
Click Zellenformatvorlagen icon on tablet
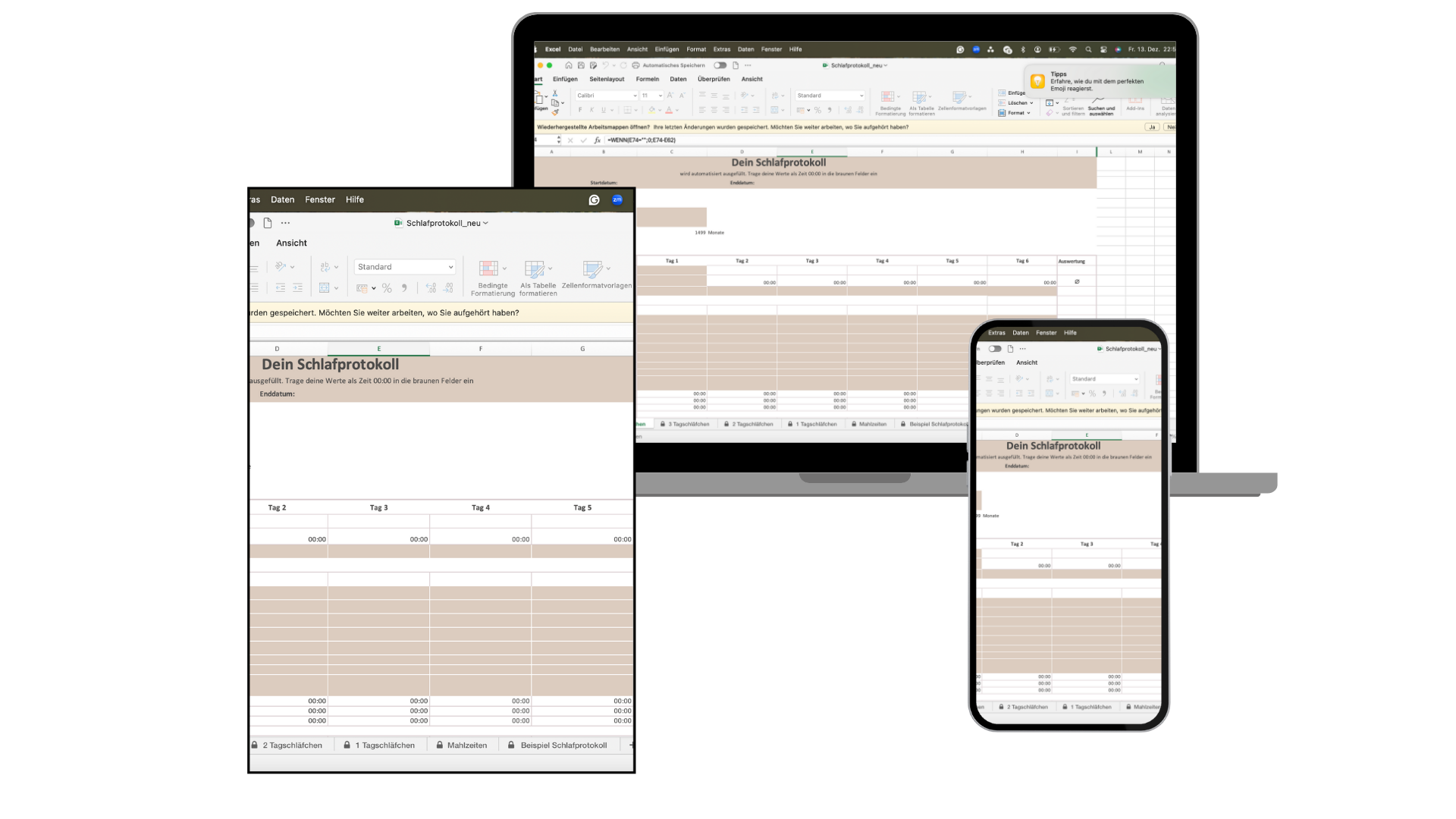tap(592, 268)
